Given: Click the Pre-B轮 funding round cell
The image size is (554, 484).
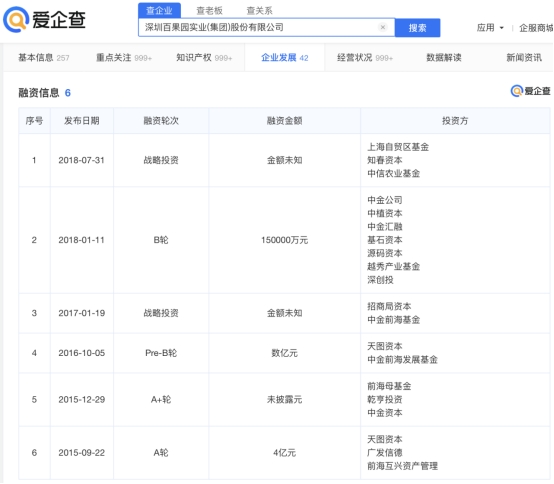Looking at the screenshot, I should click(x=161, y=353).
